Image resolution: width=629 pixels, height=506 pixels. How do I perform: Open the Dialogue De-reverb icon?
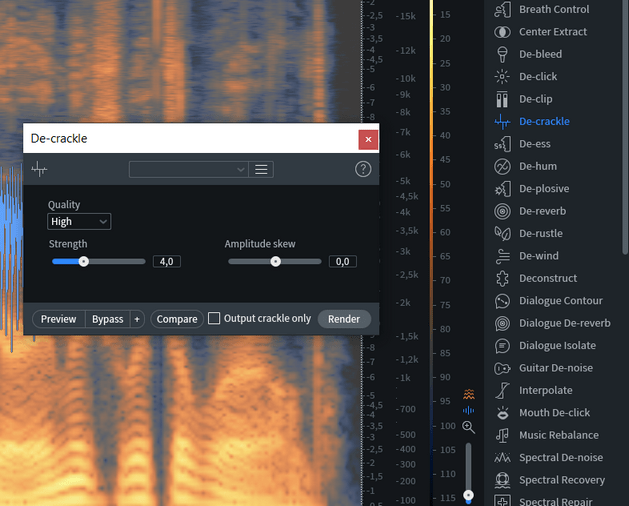pyautogui.click(x=502, y=323)
